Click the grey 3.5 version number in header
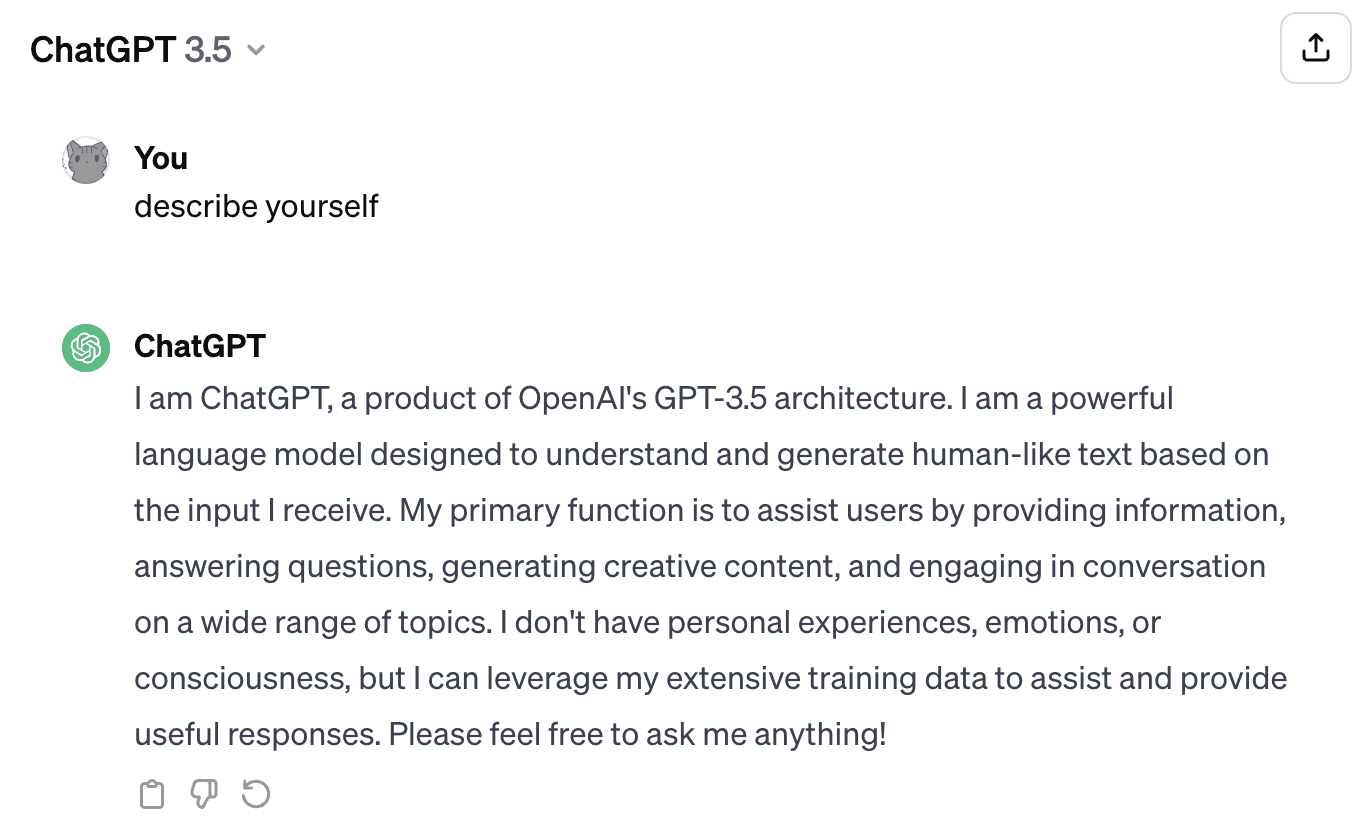Image resolution: width=1370 pixels, height=828 pixels. click(x=208, y=49)
